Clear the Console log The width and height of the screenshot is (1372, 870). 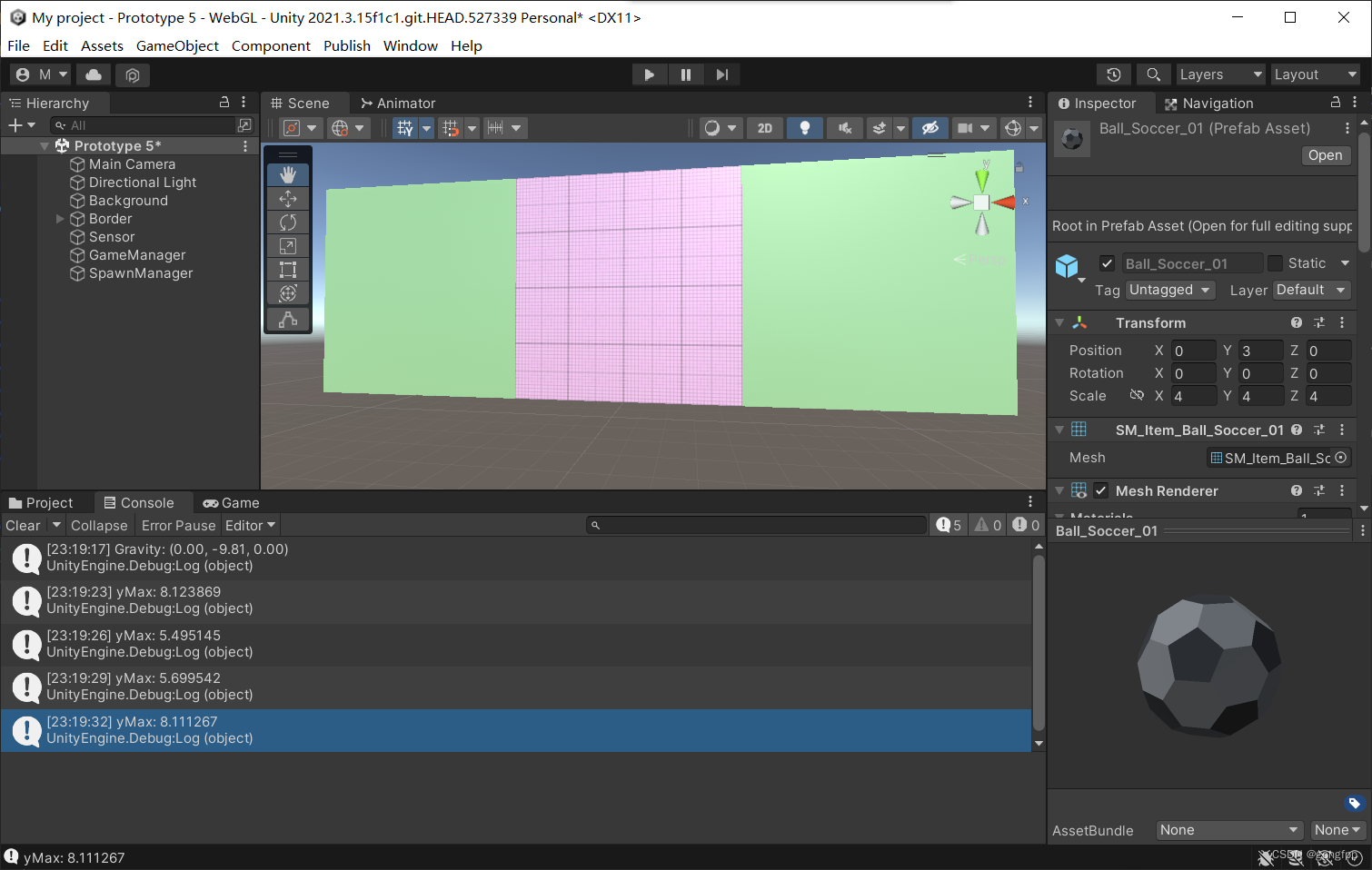(23, 525)
